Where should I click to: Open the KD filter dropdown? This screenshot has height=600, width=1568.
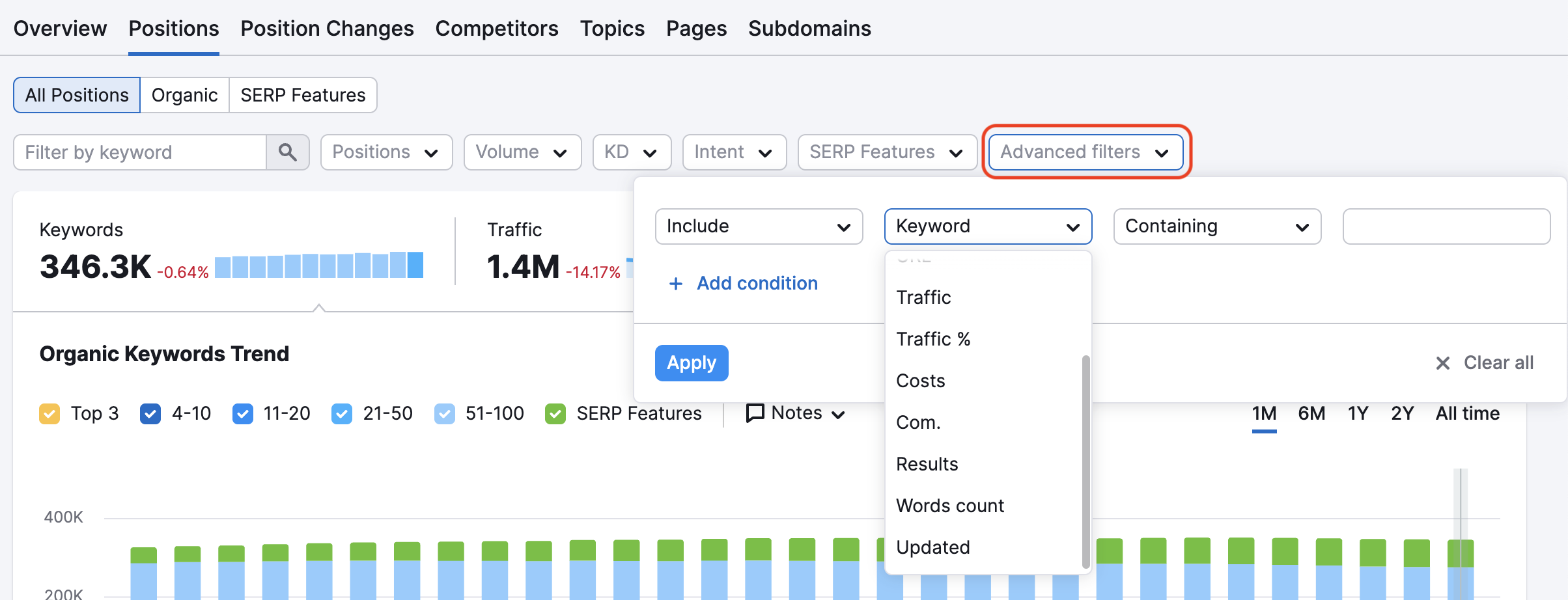pos(631,152)
